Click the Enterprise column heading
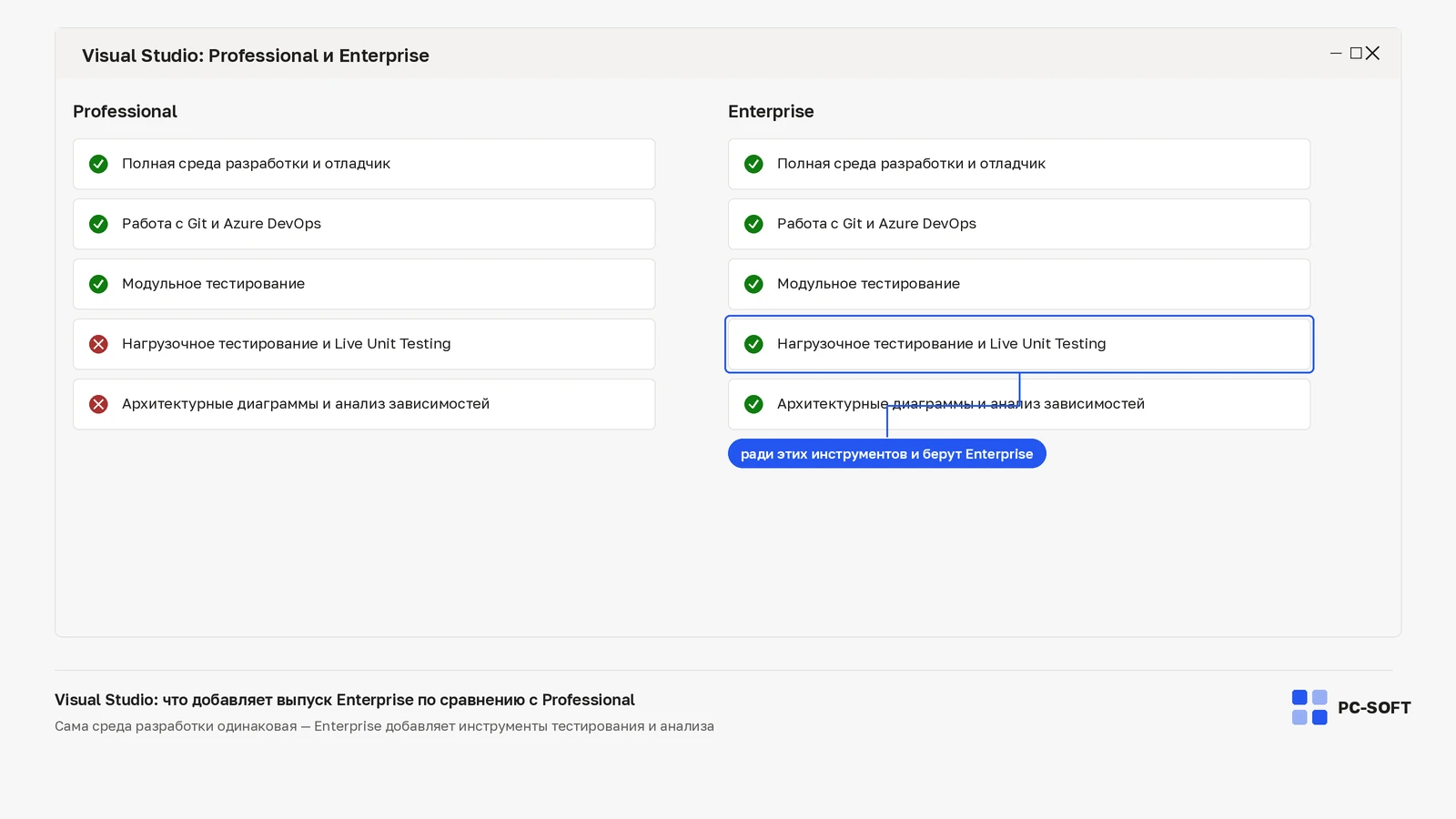This screenshot has height=819, width=1456. 771,112
